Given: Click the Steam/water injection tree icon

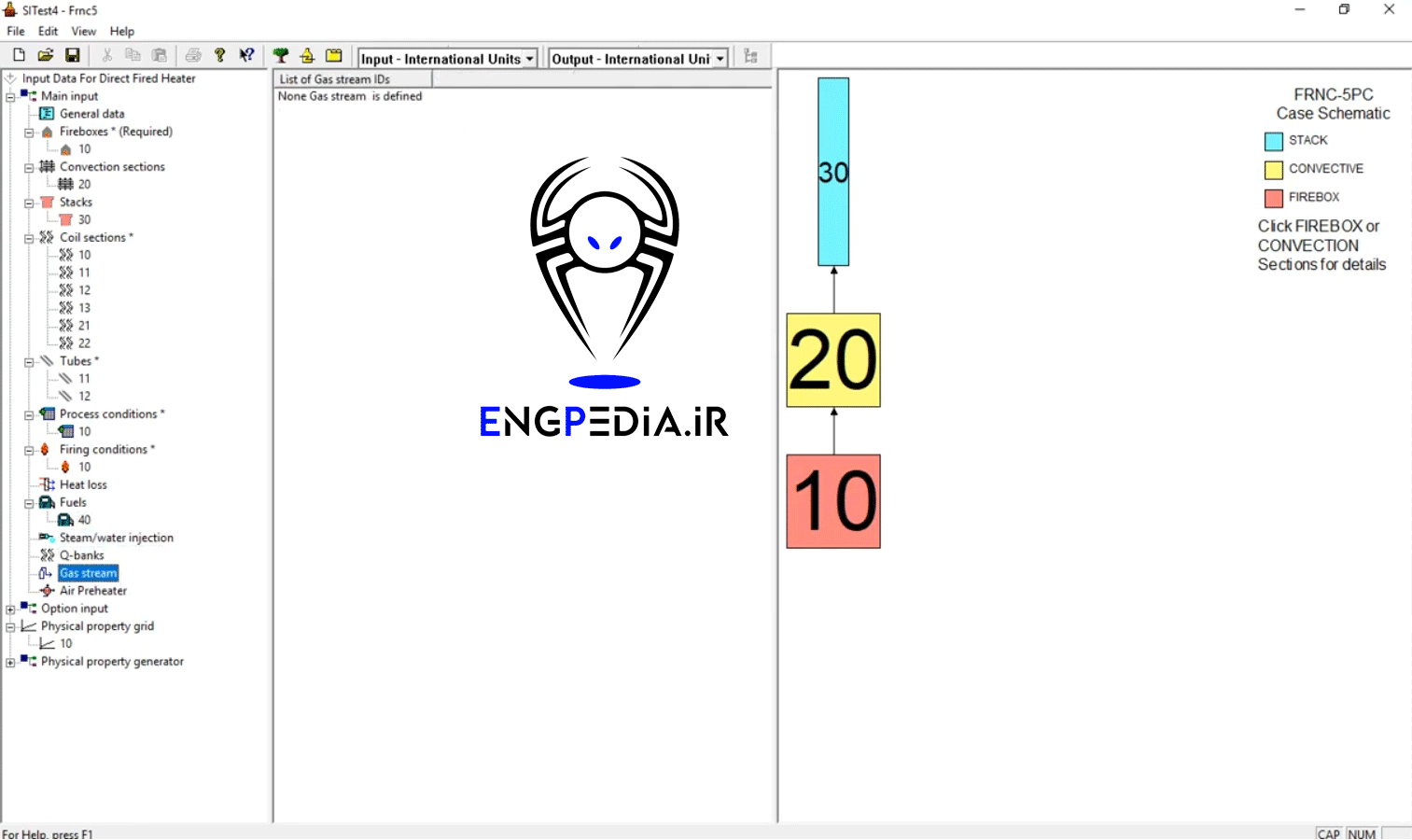Looking at the screenshot, I should 47,538.
